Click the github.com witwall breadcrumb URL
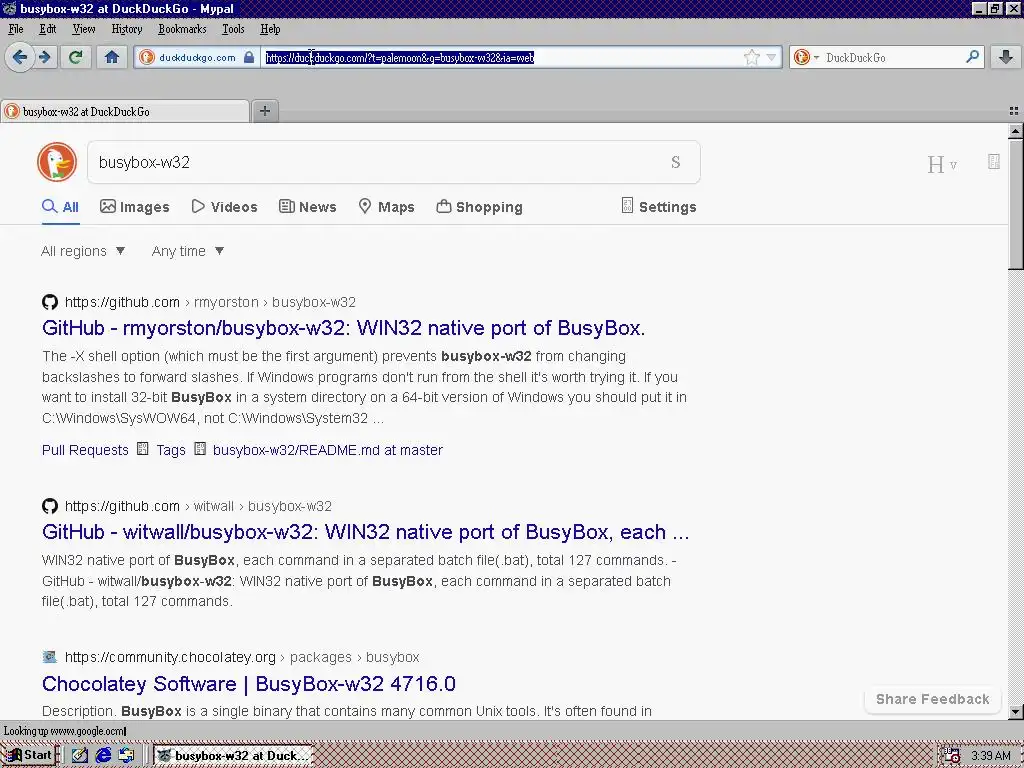The image size is (1024, 768). click(x=199, y=506)
